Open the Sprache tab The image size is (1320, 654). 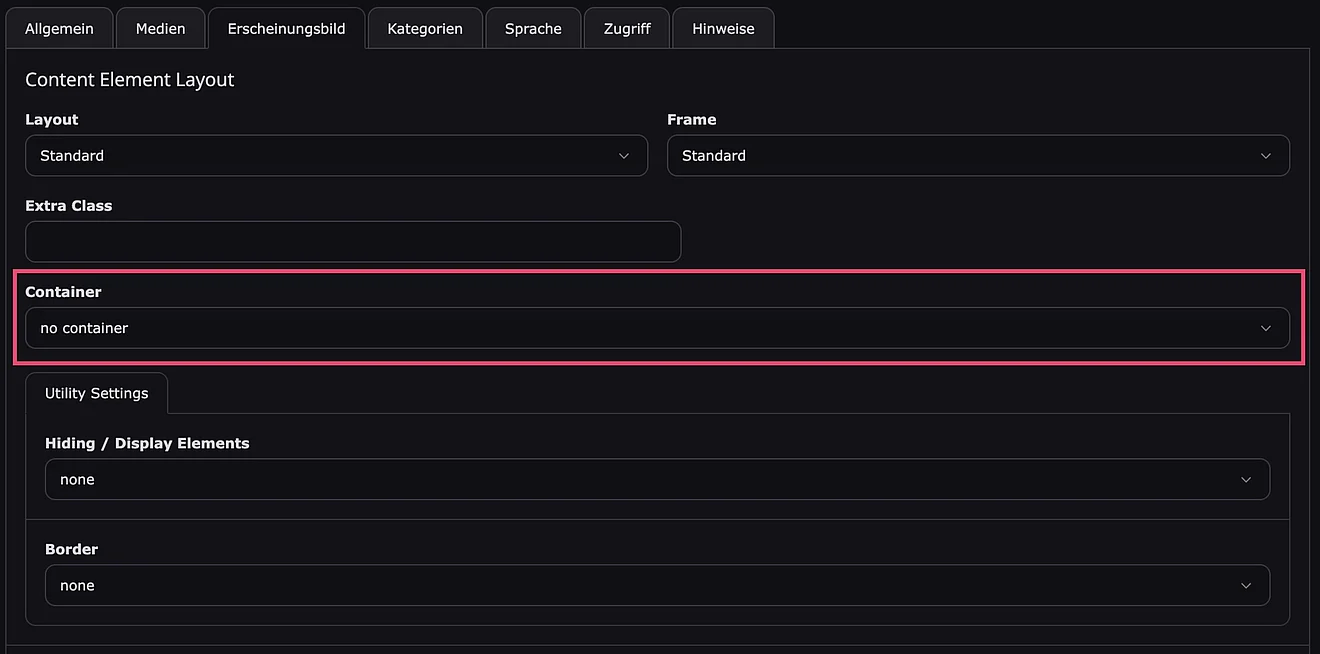click(x=533, y=29)
